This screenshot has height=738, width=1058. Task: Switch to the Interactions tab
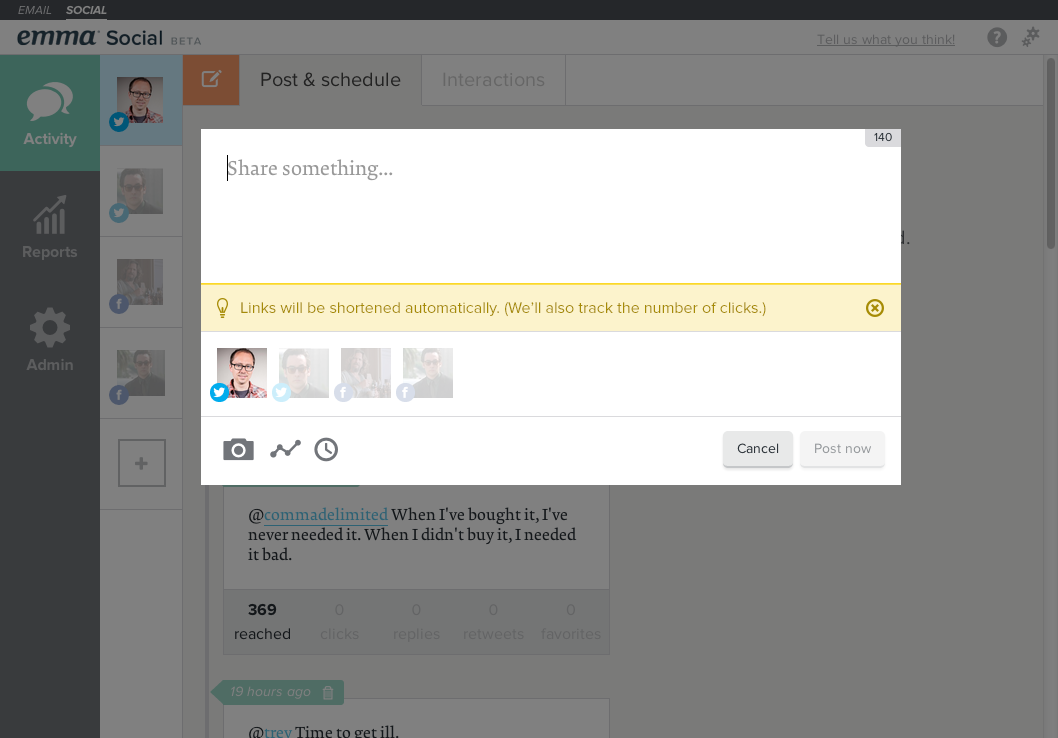(x=493, y=80)
